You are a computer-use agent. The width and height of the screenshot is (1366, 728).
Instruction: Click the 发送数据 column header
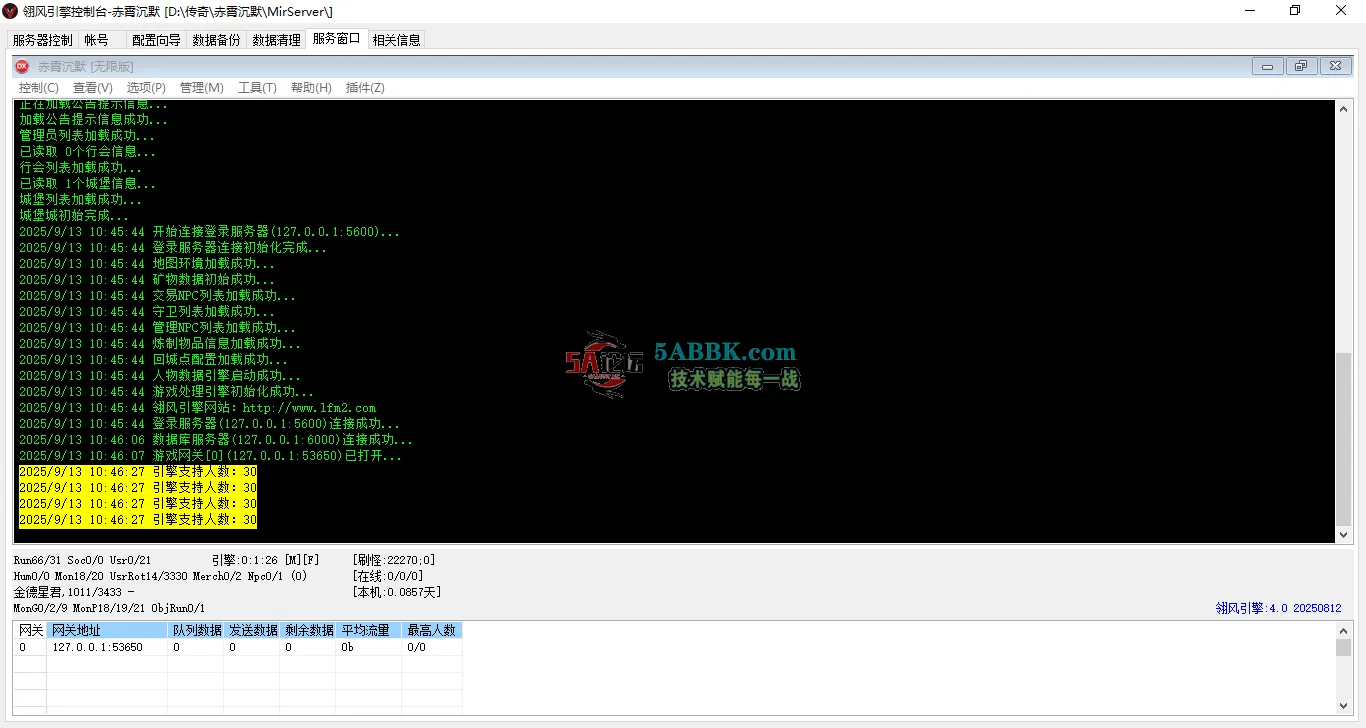tap(252, 630)
